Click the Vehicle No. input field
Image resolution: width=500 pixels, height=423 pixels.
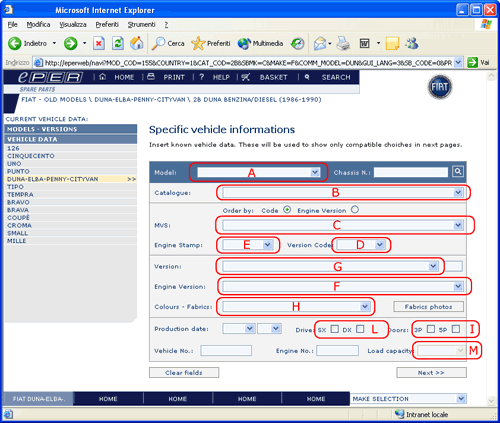pos(226,350)
